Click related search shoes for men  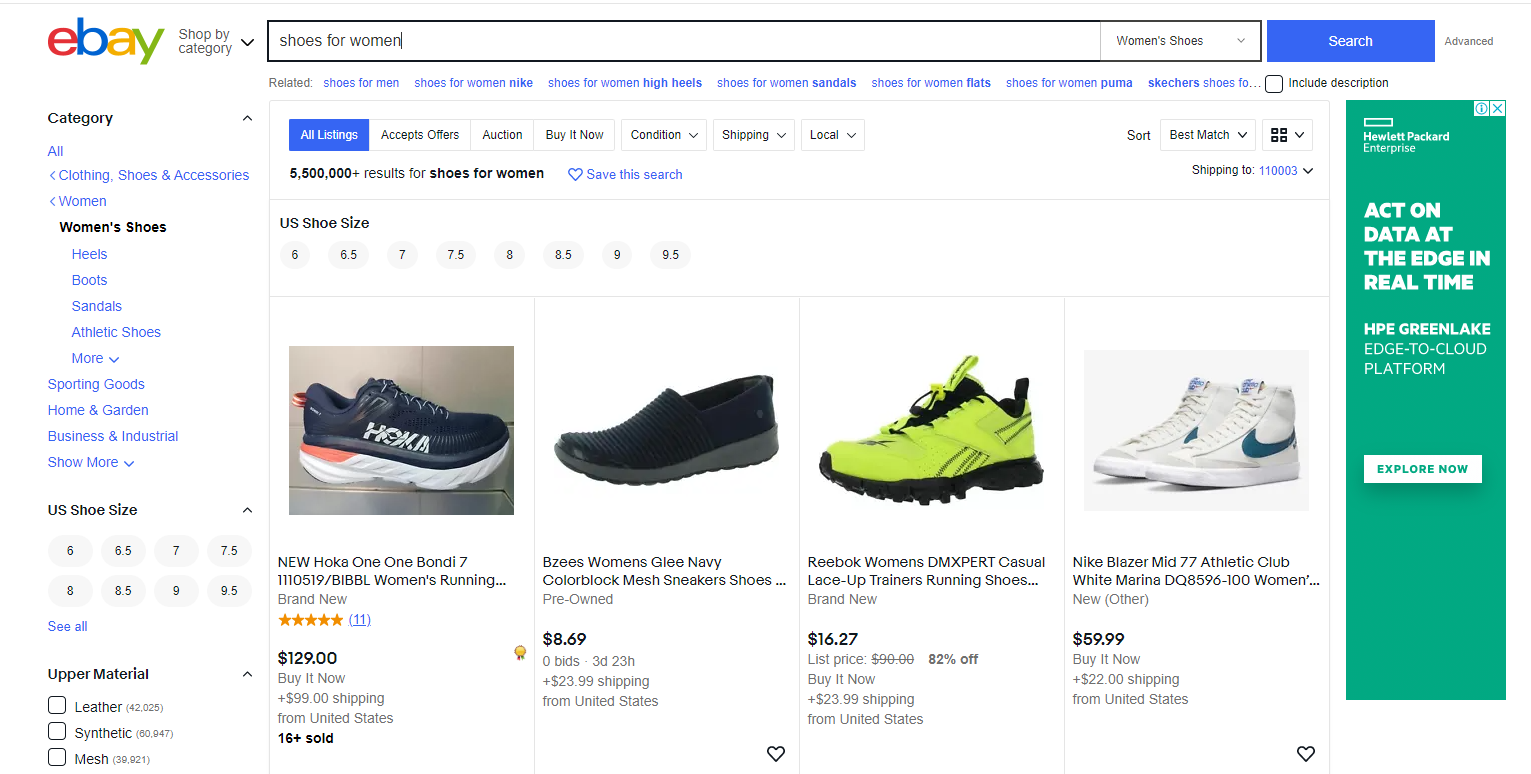pos(361,83)
